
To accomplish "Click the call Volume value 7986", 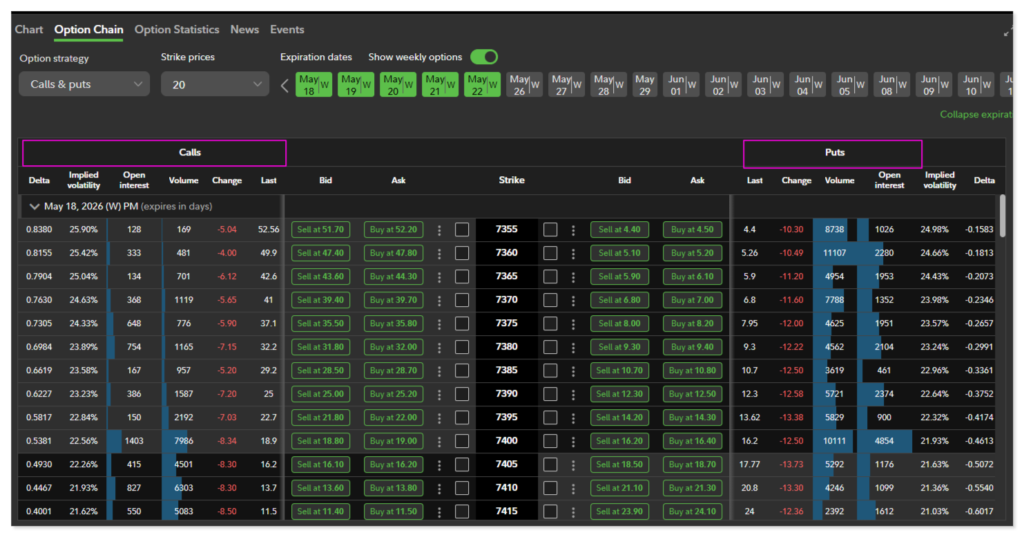I will point(184,441).
